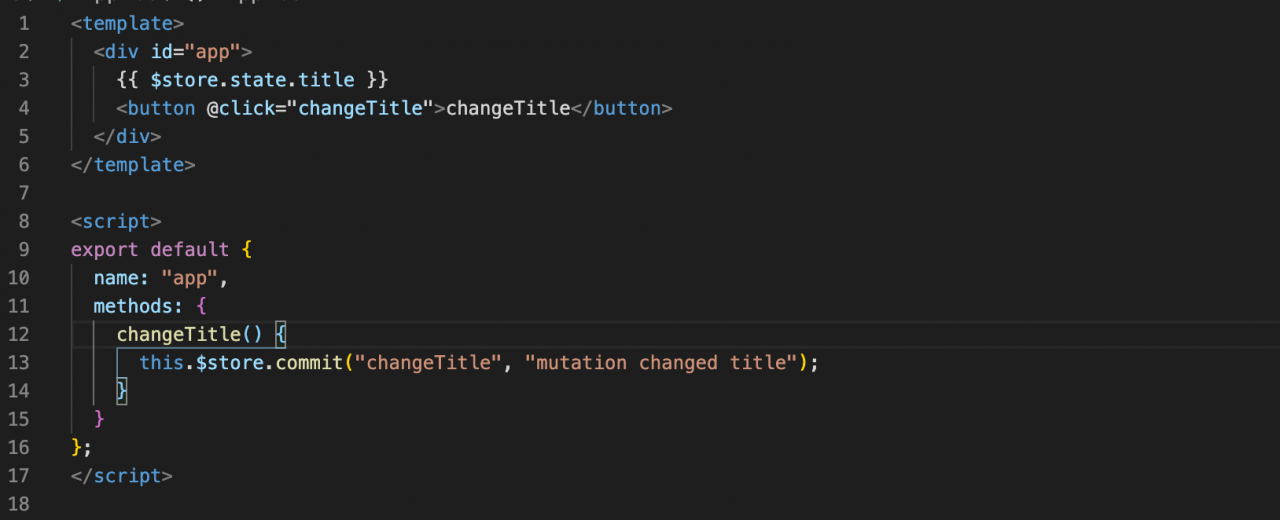Viewport: 1280px width, 520px height.
Task: Select line number 9 in the gutter
Action: click(24, 249)
